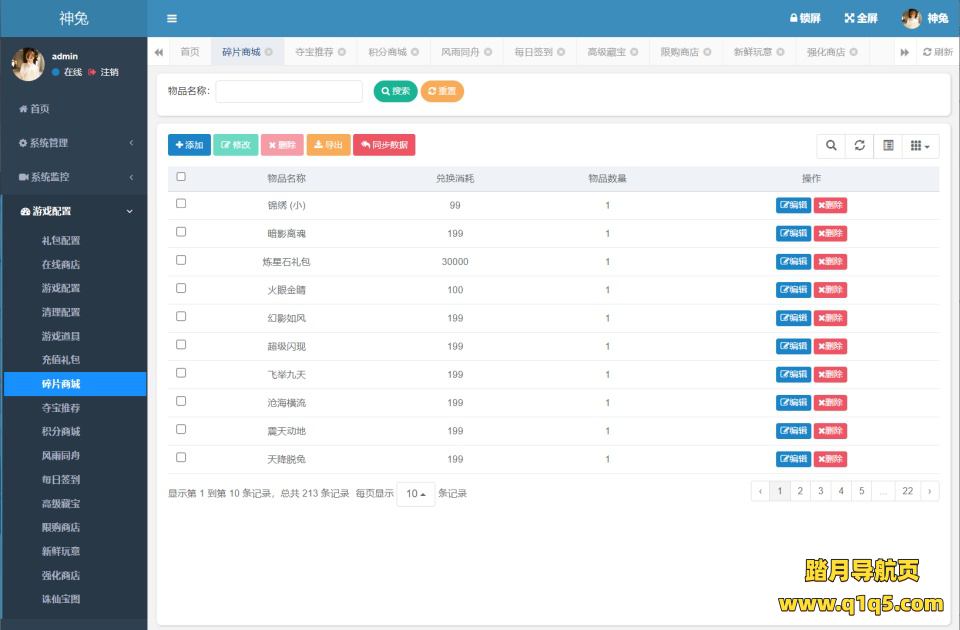Click the blue 添加 button
The height and width of the screenshot is (630, 960).
pyautogui.click(x=189, y=145)
